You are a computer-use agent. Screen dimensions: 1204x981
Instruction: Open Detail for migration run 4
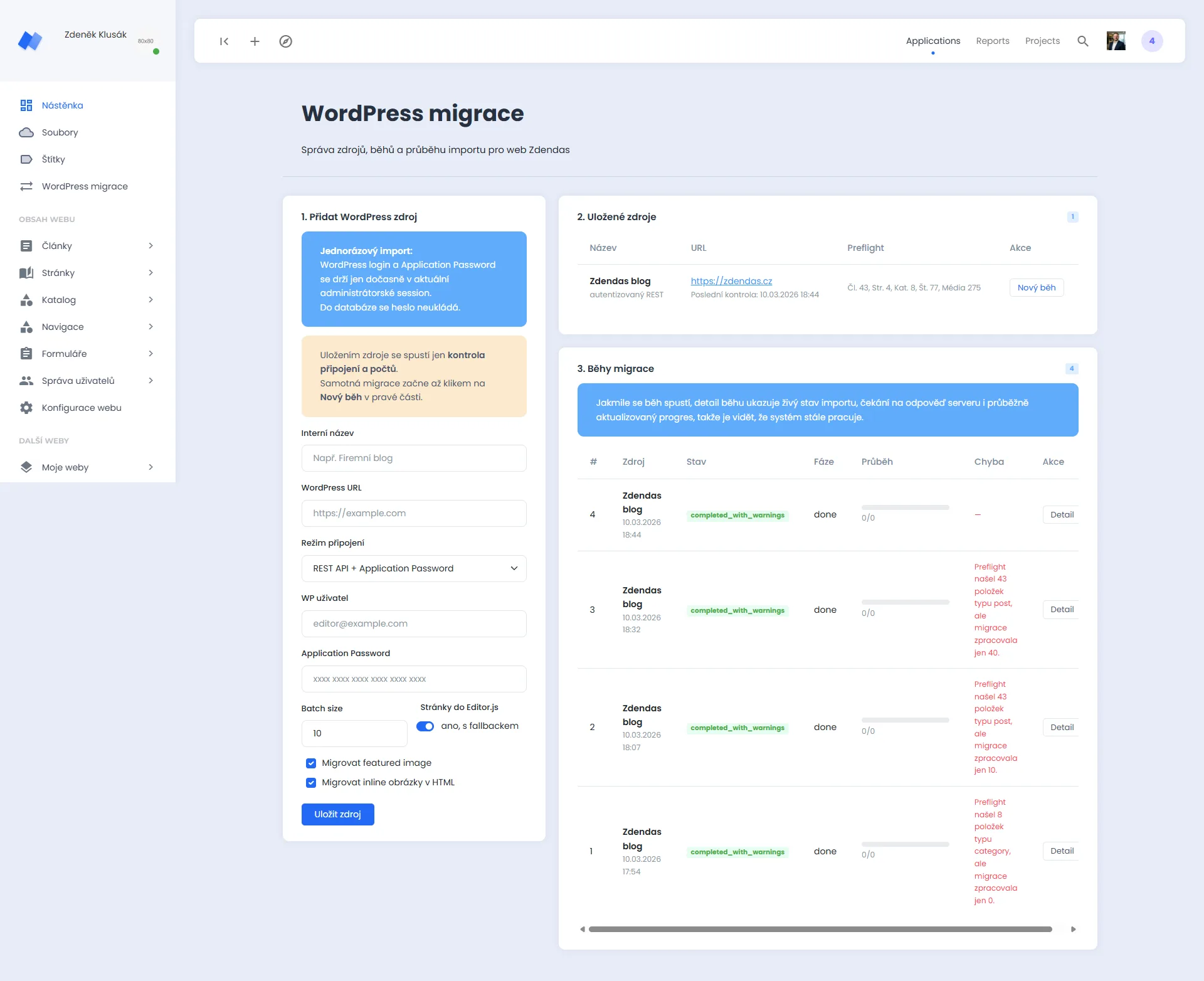click(x=1061, y=514)
